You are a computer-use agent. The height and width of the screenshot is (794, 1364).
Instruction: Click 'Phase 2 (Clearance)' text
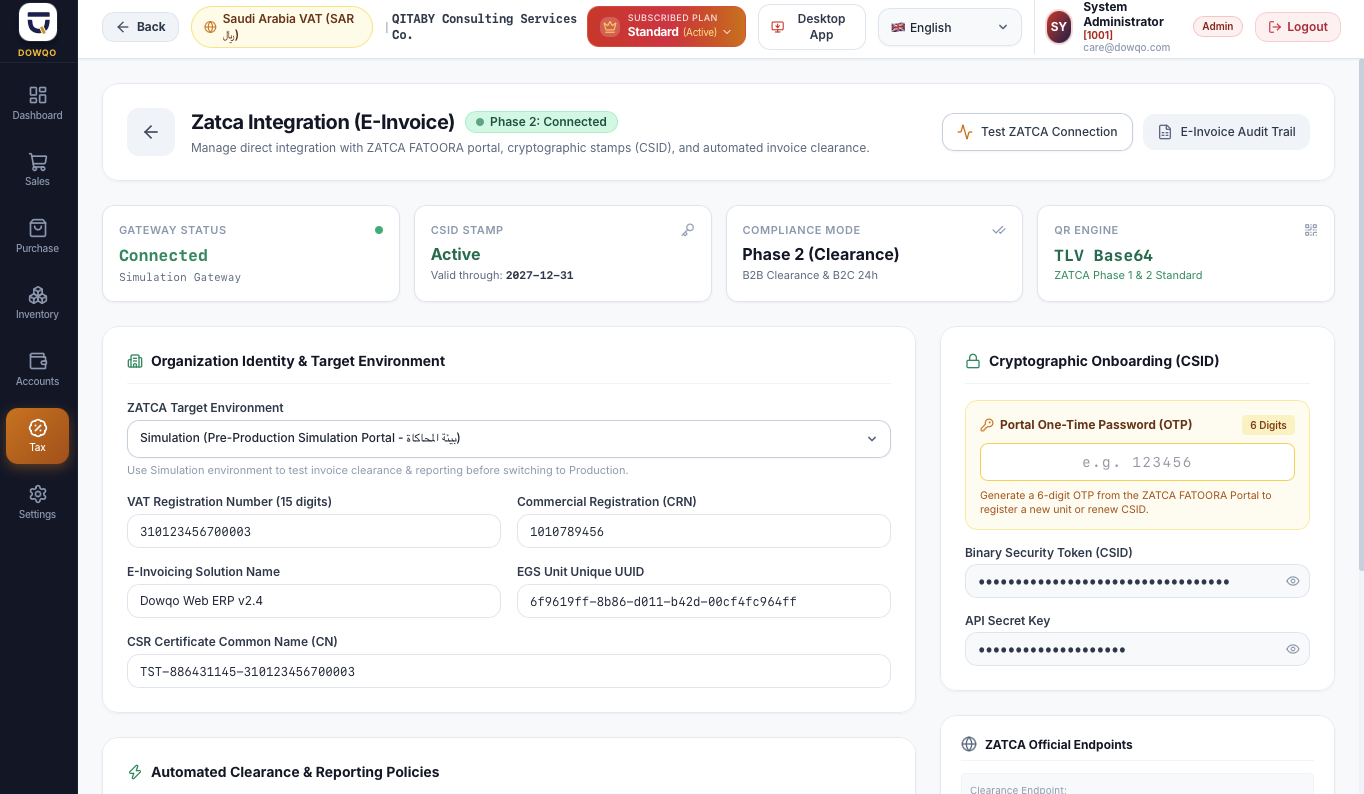[x=820, y=254]
